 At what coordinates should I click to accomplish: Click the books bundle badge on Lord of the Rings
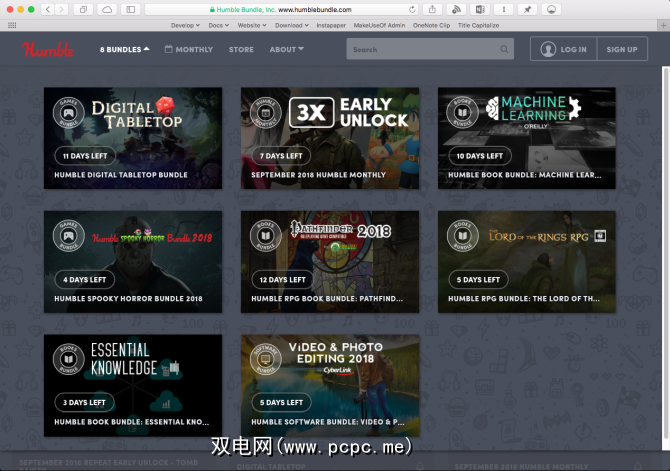tap(462, 236)
